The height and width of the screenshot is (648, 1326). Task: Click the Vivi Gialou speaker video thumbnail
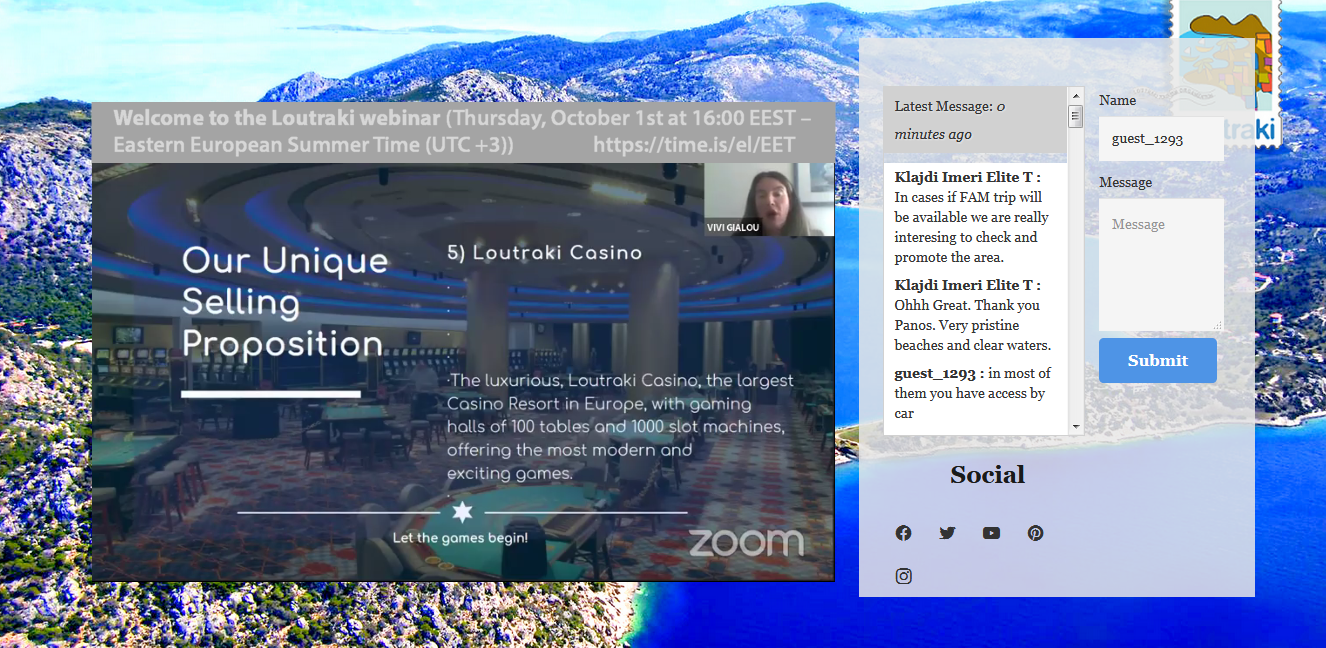pos(769,199)
